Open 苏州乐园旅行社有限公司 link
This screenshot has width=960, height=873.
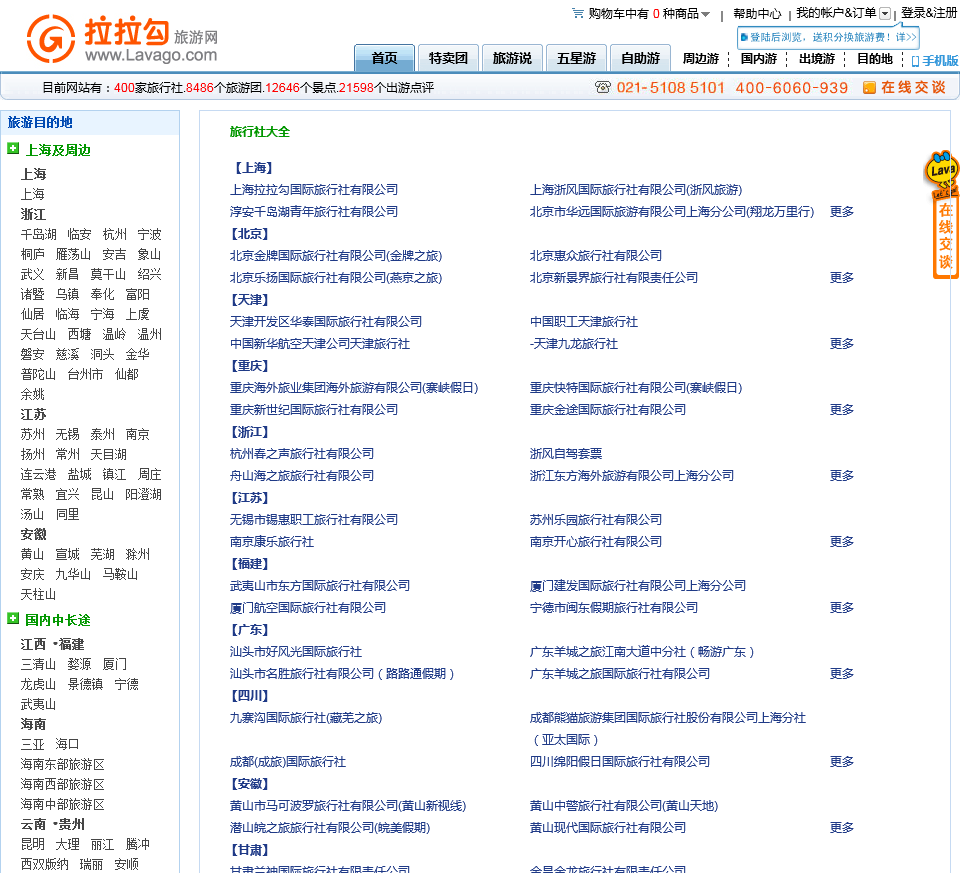click(596, 520)
